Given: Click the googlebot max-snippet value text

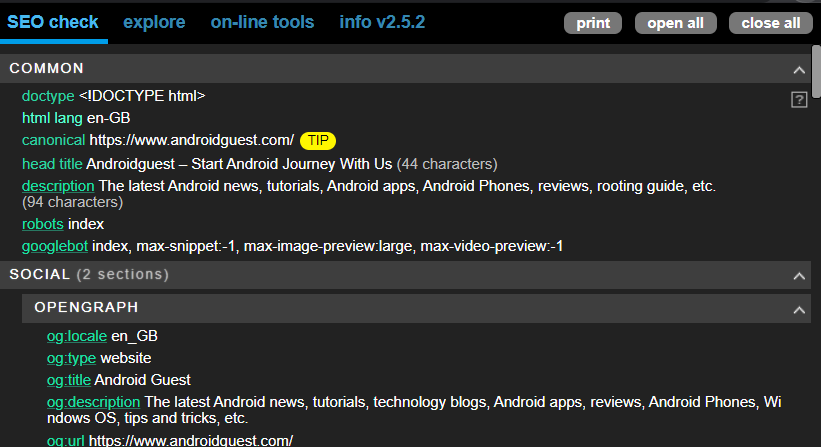Looking at the screenshot, I should click(187, 246).
